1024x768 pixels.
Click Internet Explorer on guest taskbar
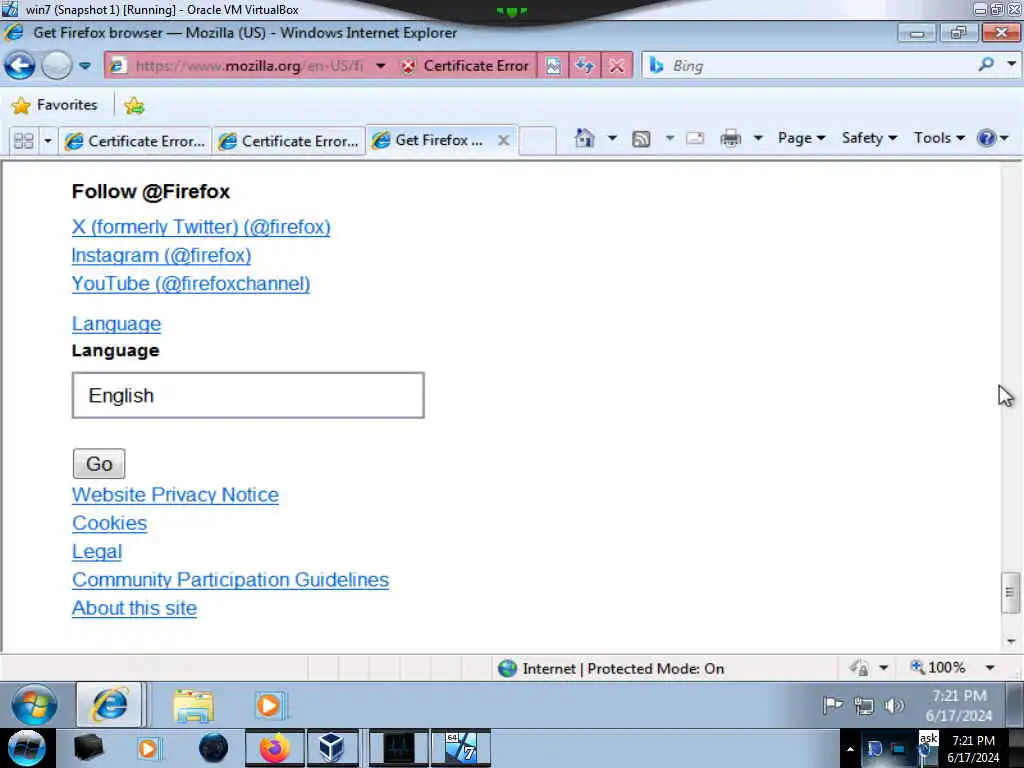click(x=109, y=705)
